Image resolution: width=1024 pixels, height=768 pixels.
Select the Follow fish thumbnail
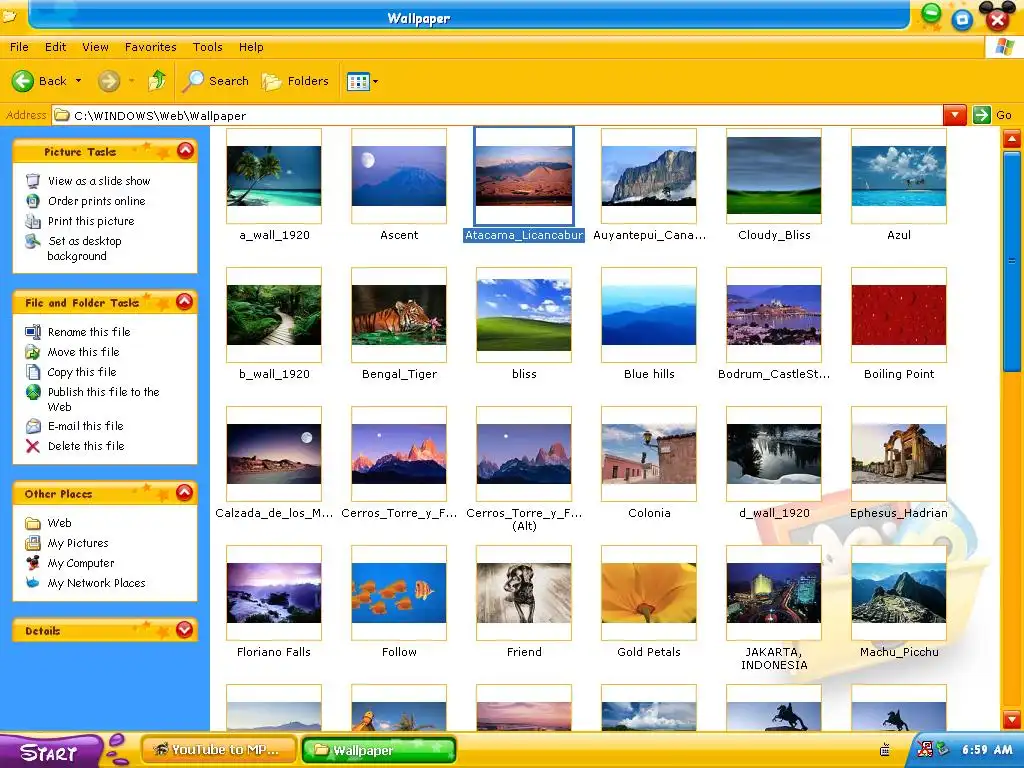tap(399, 593)
